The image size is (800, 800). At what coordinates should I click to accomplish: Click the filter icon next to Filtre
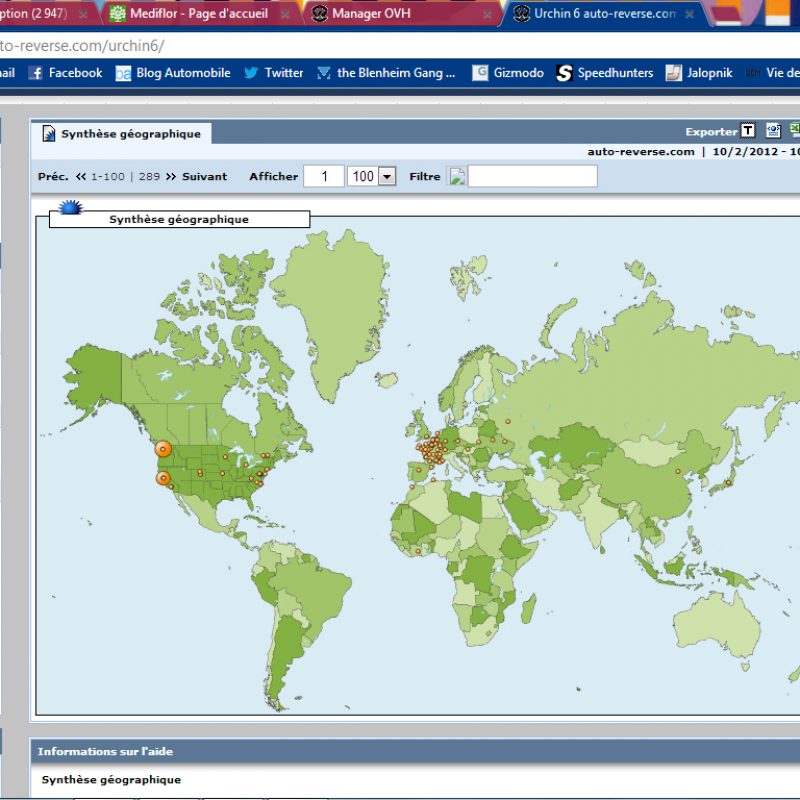(456, 177)
